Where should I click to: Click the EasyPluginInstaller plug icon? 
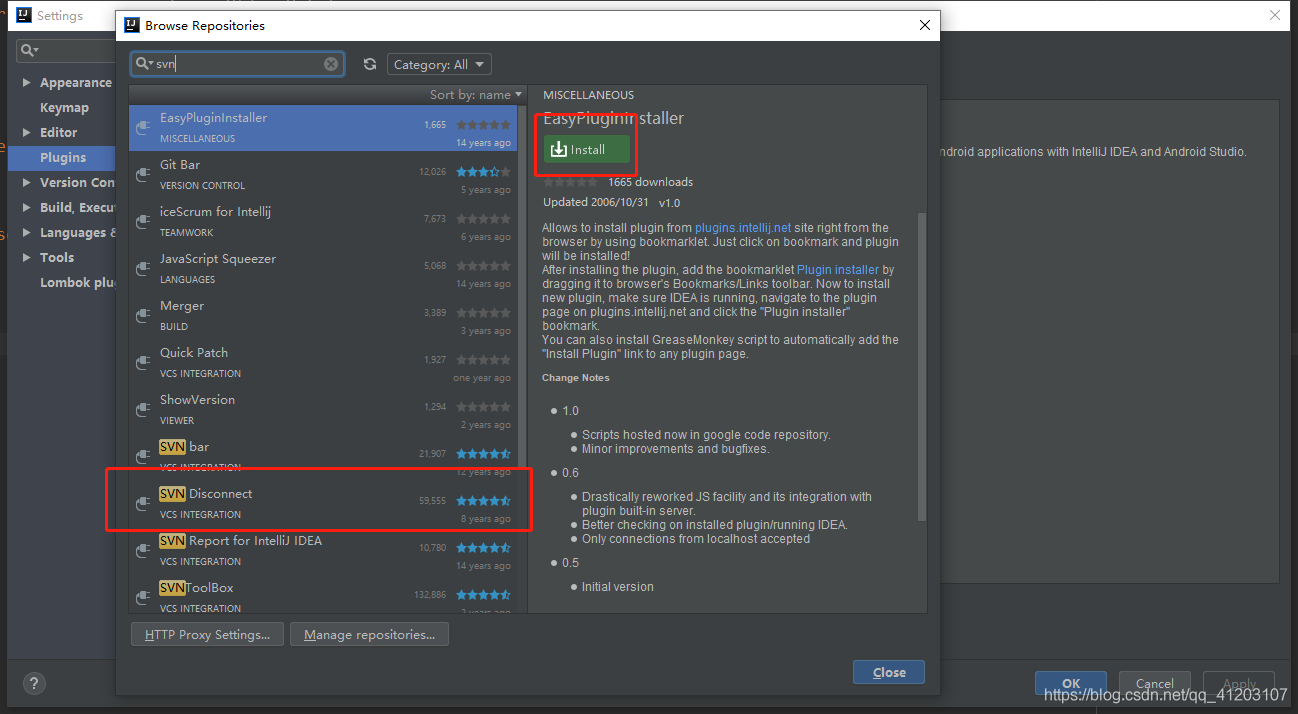coord(143,128)
